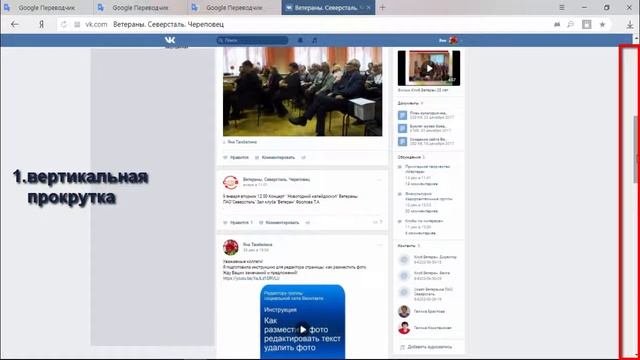This screenshot has width=640, height=360.
Task: Click the VK logo in the header
Action: (170, 40)
